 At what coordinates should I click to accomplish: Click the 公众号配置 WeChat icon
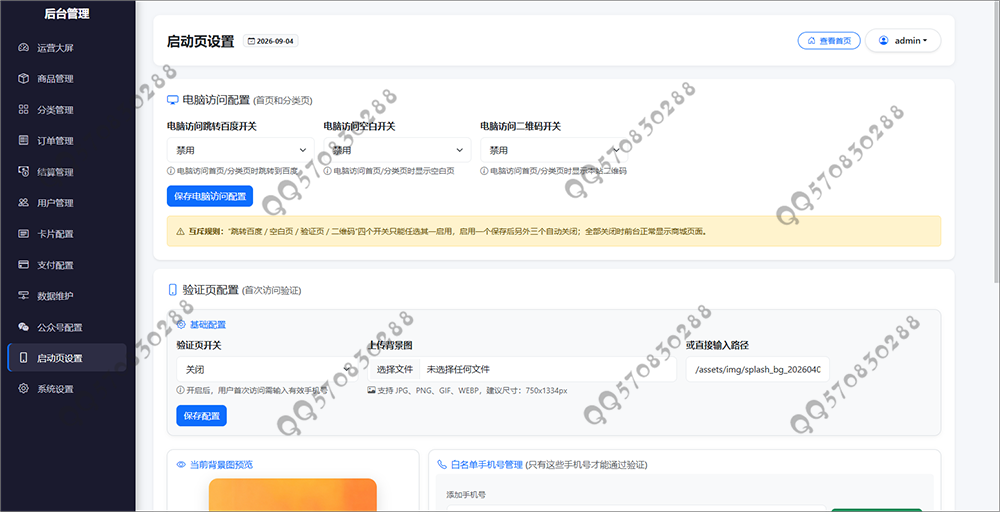point(24,327)
